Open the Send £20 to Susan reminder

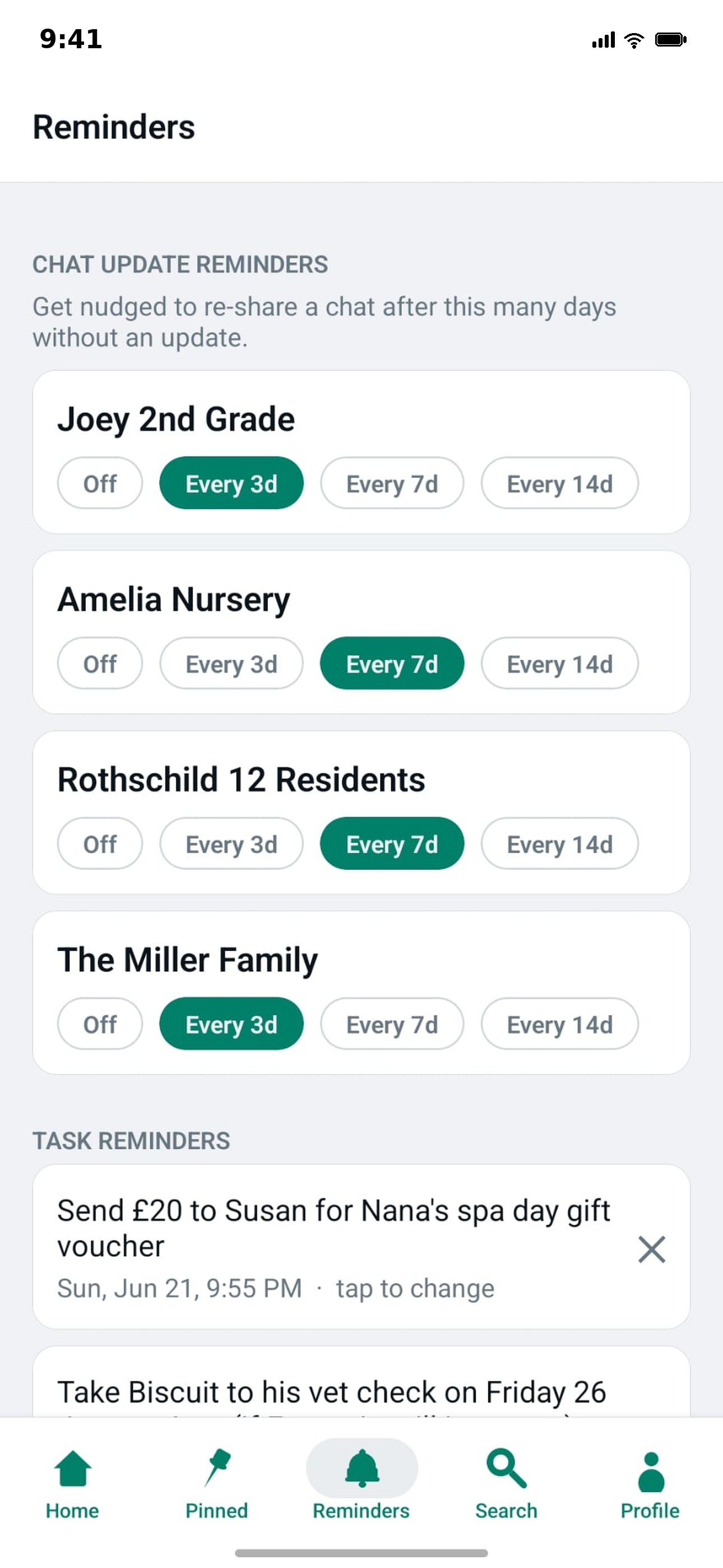361,1247
